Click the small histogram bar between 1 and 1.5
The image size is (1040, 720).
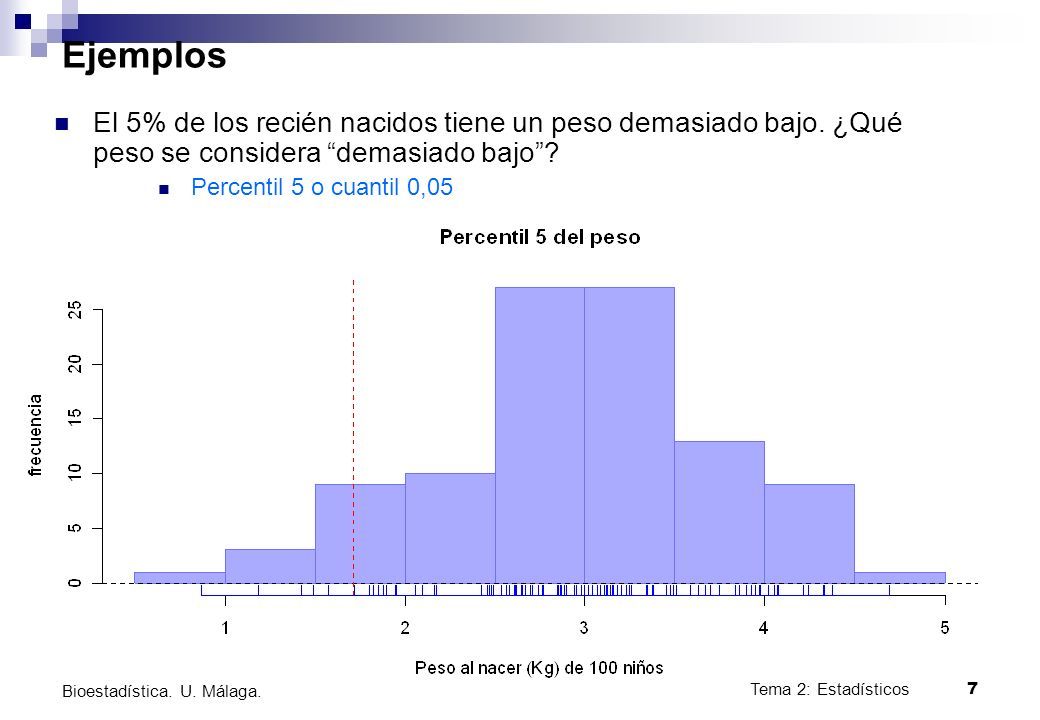[270, 566]
